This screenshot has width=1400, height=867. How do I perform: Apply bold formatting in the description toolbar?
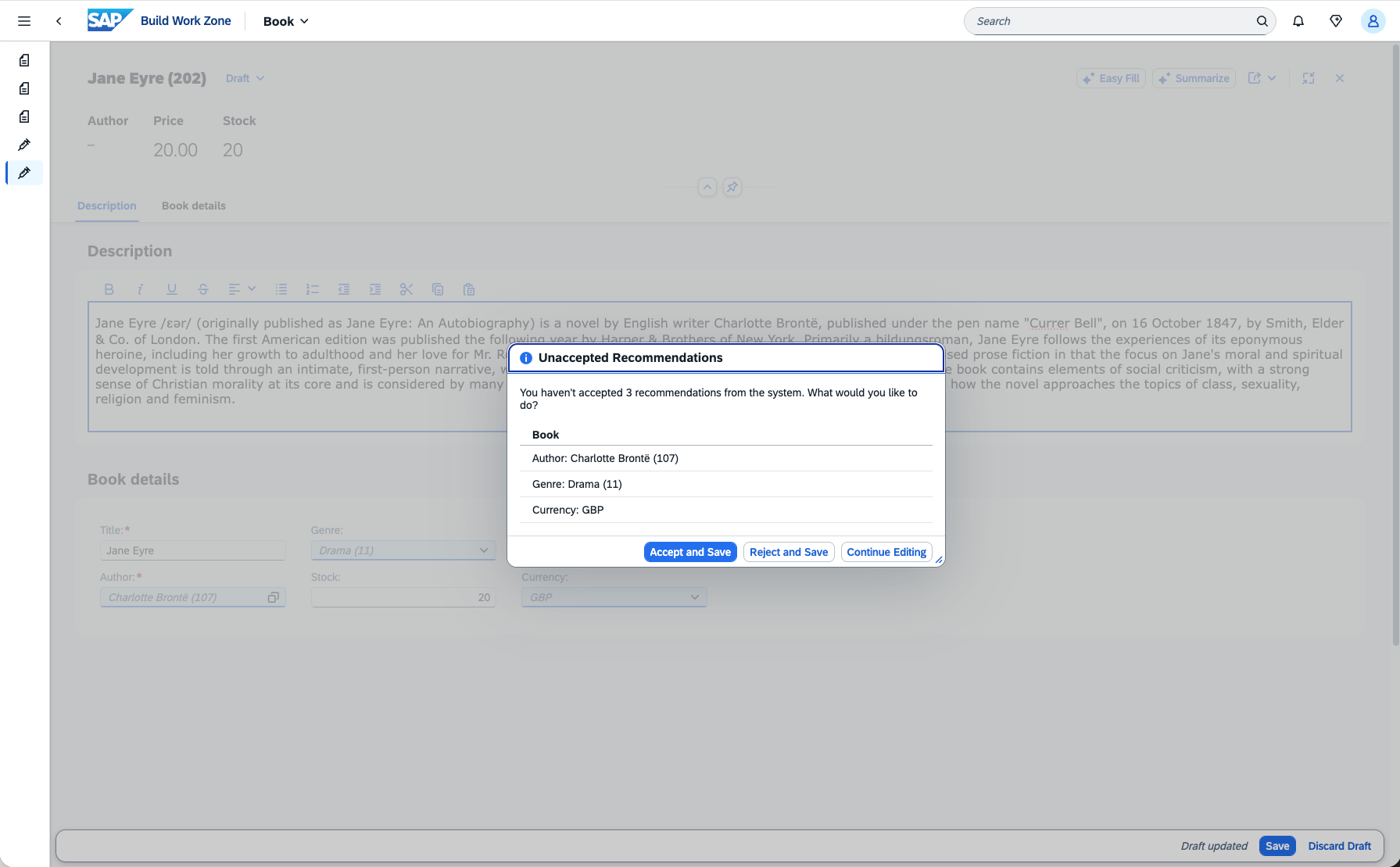pos(109,289)
